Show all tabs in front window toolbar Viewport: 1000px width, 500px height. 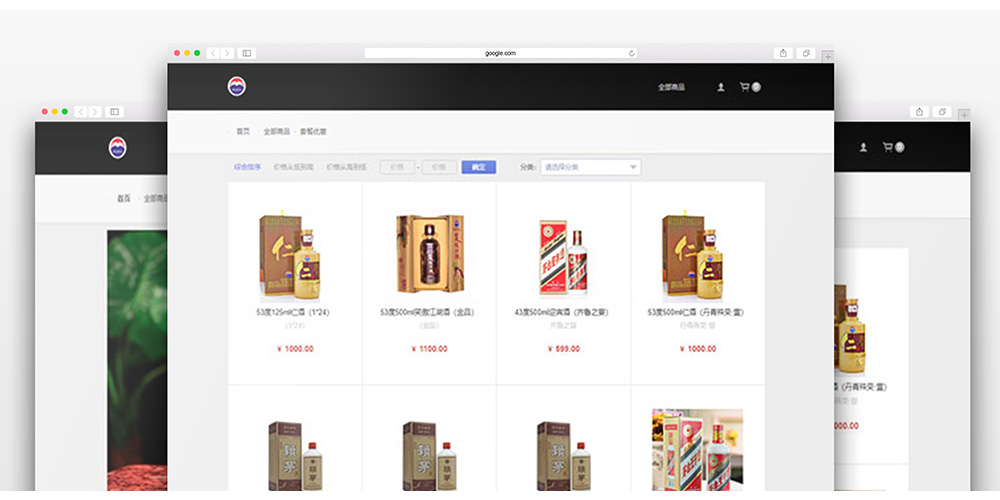(806, 53)
